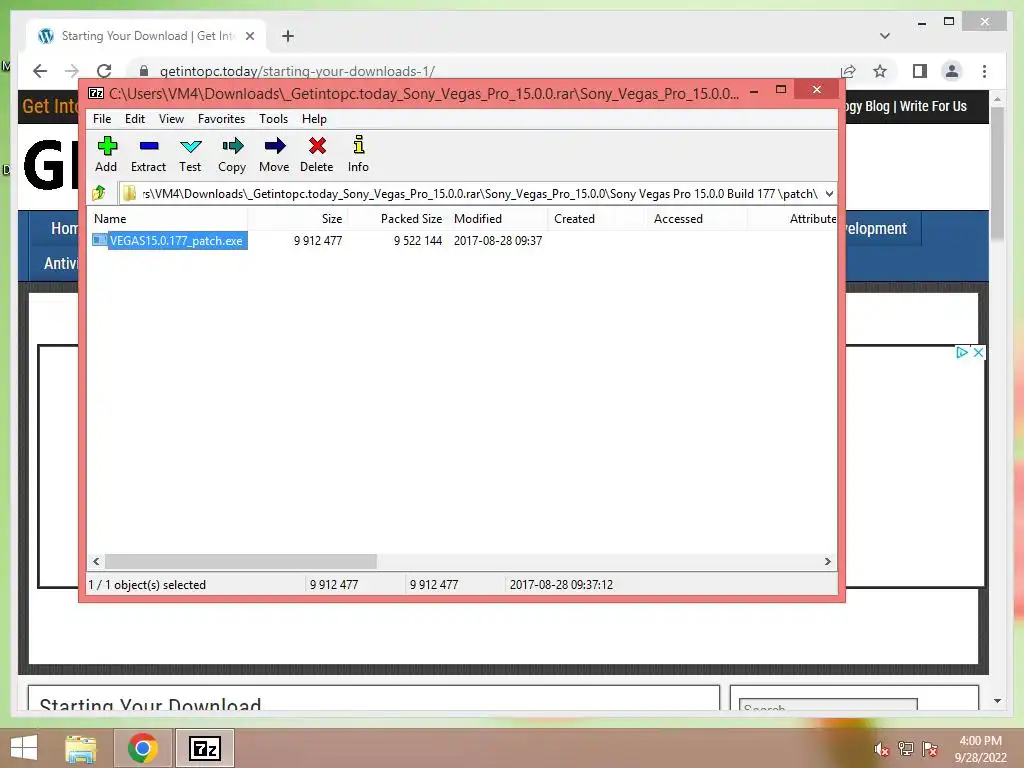Click the AdChoices triangle icon
The height and width of the screenshot is (768, 1024).
point(962,352)
